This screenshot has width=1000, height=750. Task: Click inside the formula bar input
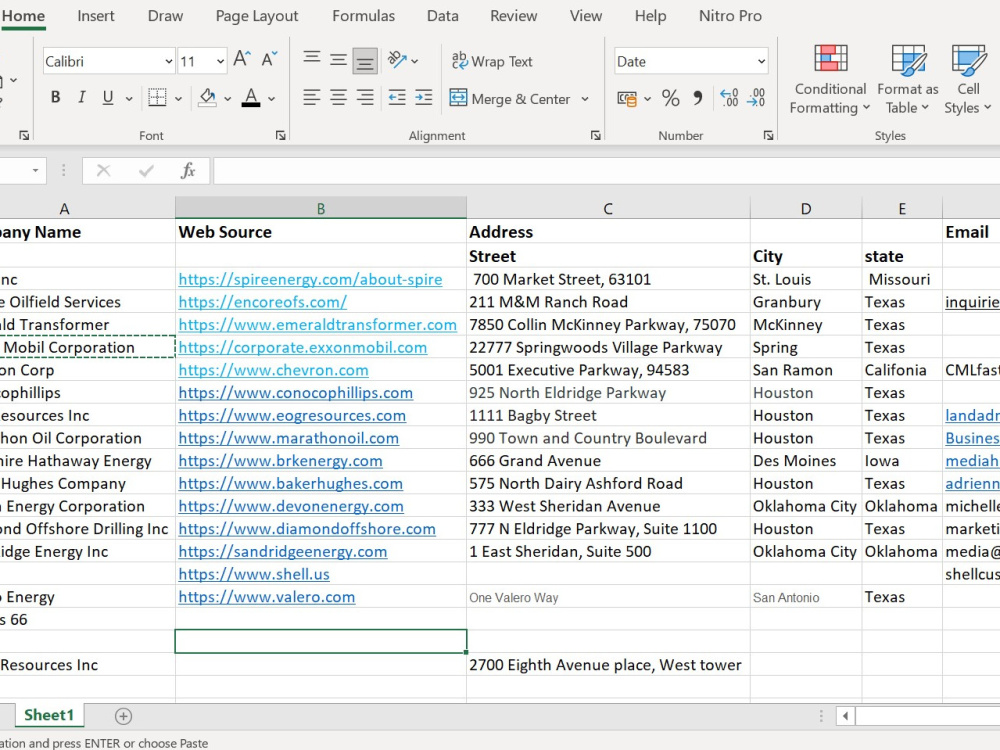(606, 171)
